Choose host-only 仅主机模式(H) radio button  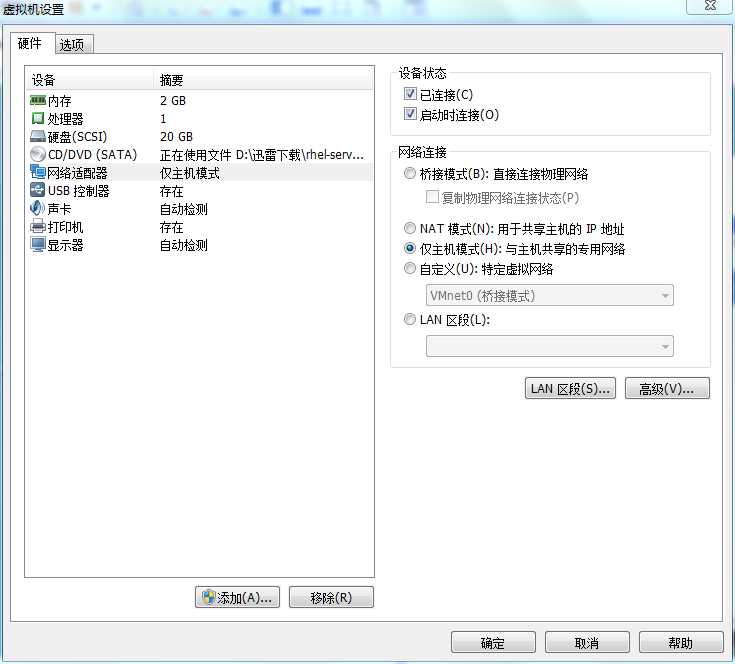click(410, 248)
